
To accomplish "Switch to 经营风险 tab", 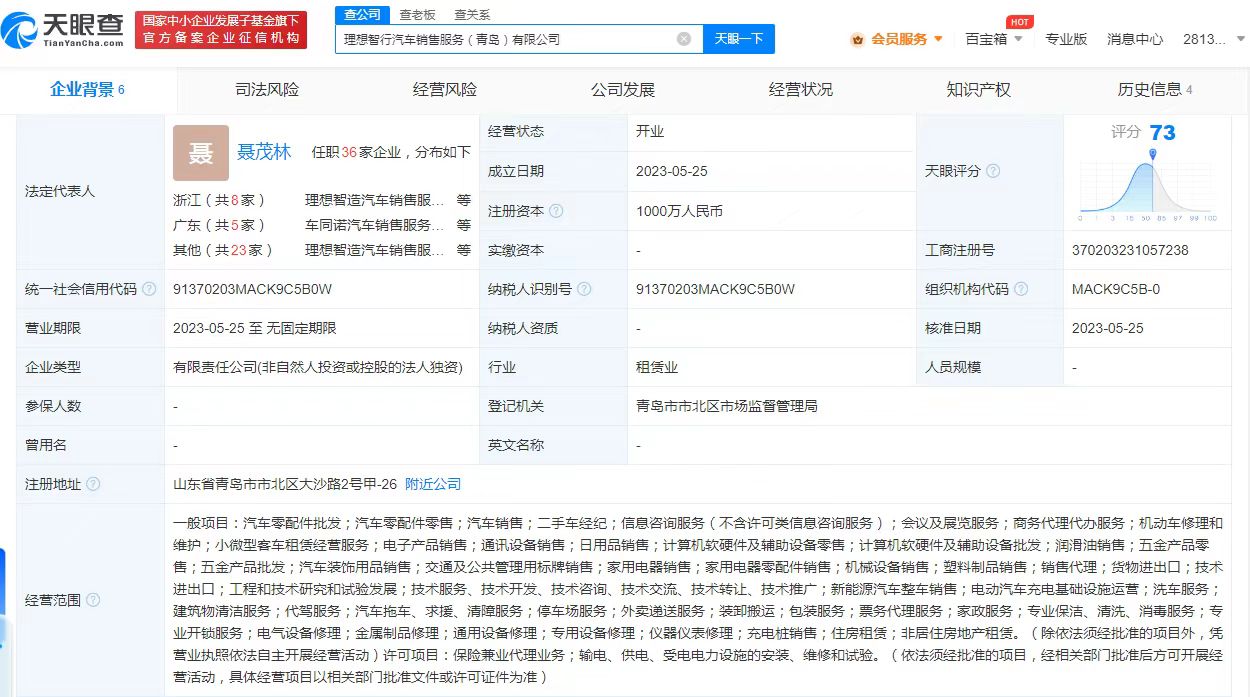I will [x=445, y=90].
